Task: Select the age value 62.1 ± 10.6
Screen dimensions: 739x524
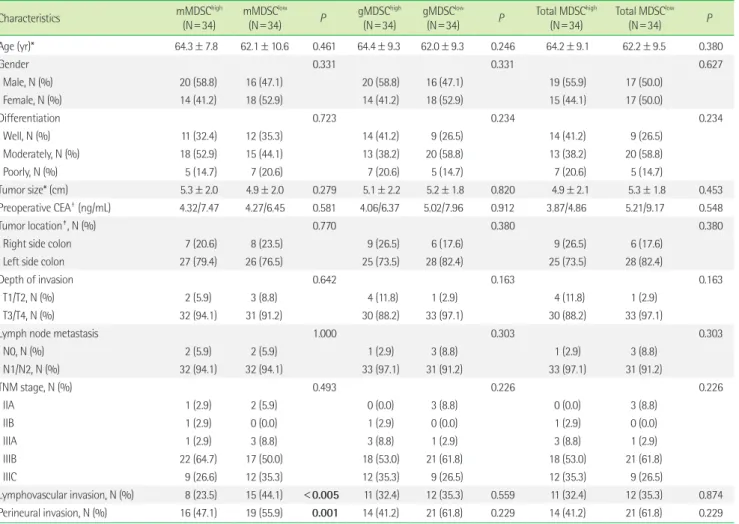Action: point(264,47)
